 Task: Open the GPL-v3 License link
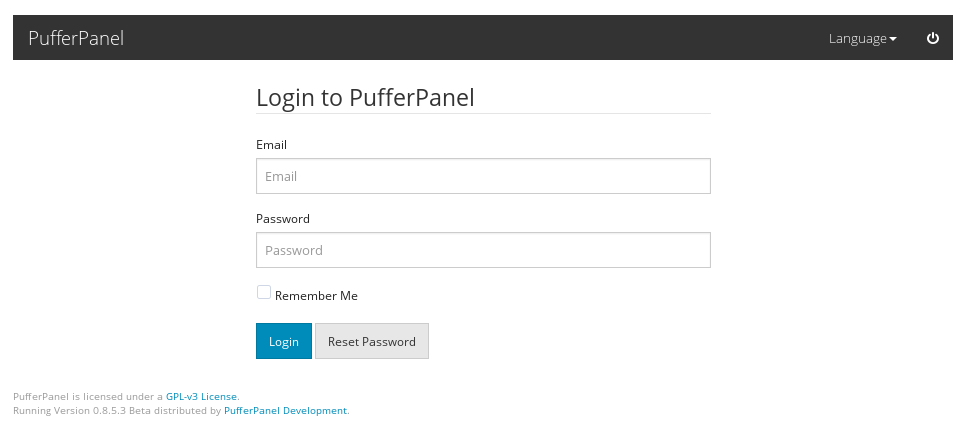[201, 397]
